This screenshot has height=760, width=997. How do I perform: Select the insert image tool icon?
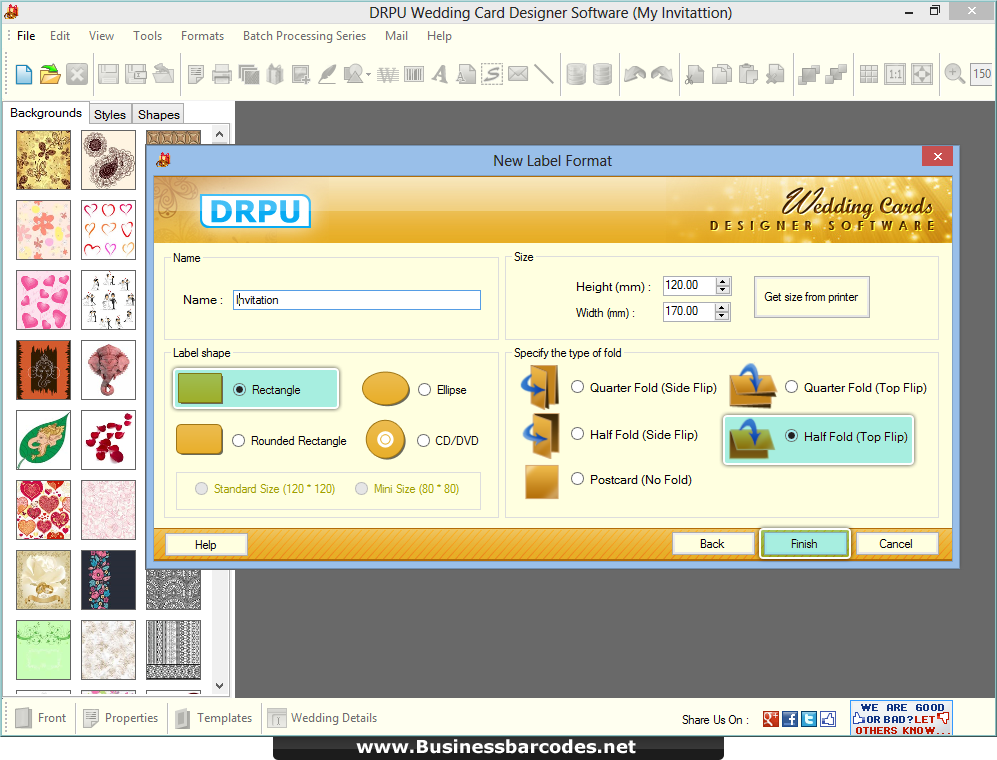click(301, 74)
